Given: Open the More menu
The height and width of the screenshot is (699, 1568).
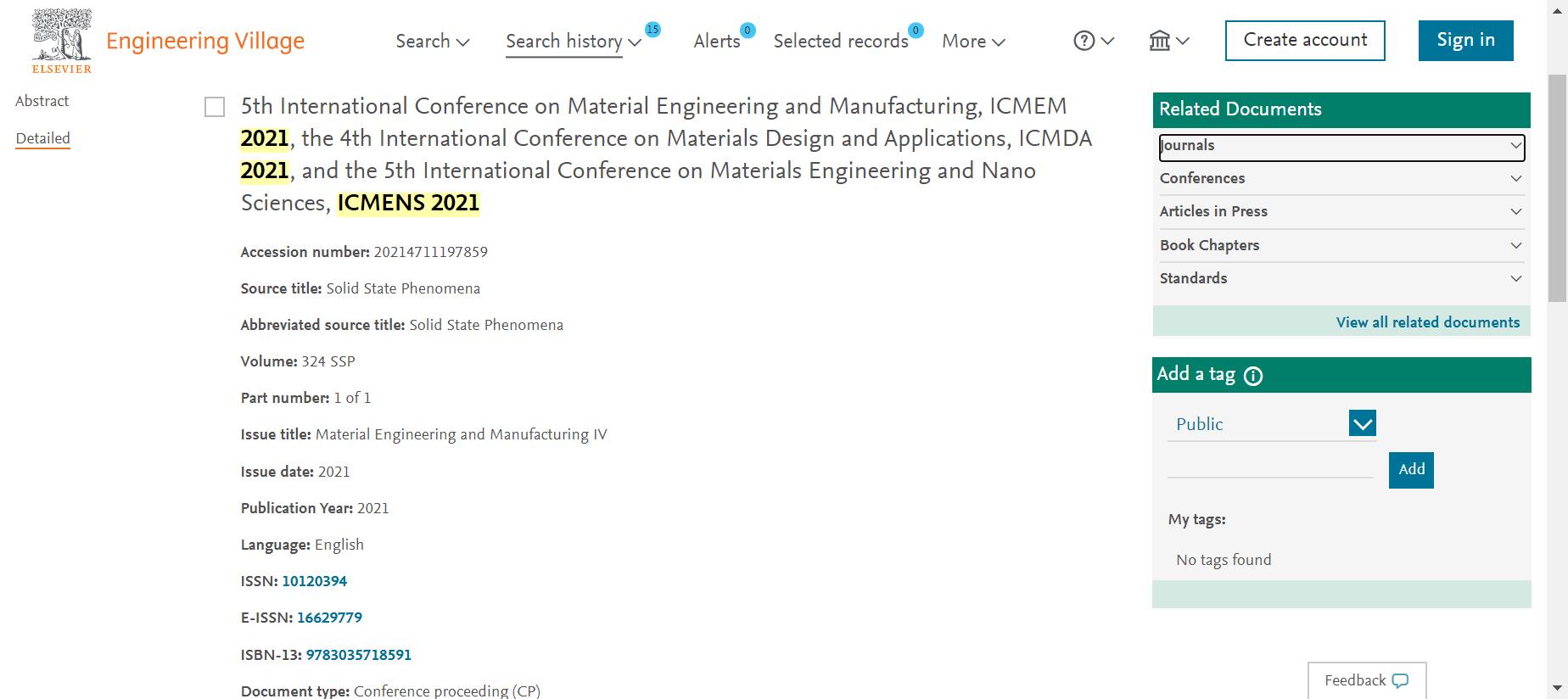Looking at the screenshot, I should (972, 41).
